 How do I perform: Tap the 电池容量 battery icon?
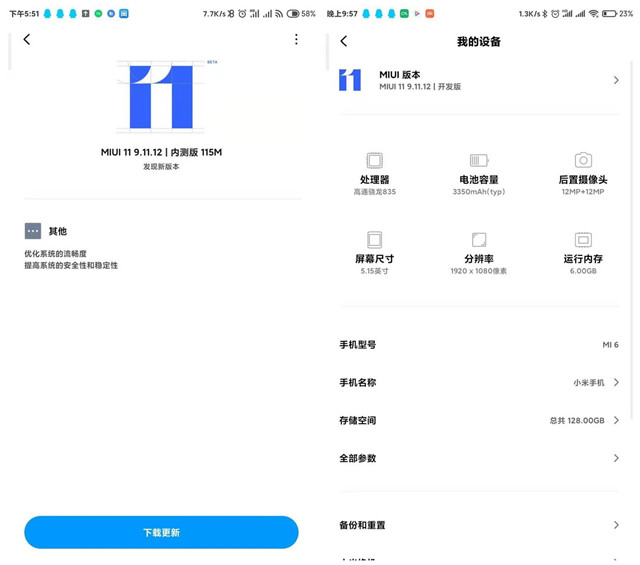point(479,161)
